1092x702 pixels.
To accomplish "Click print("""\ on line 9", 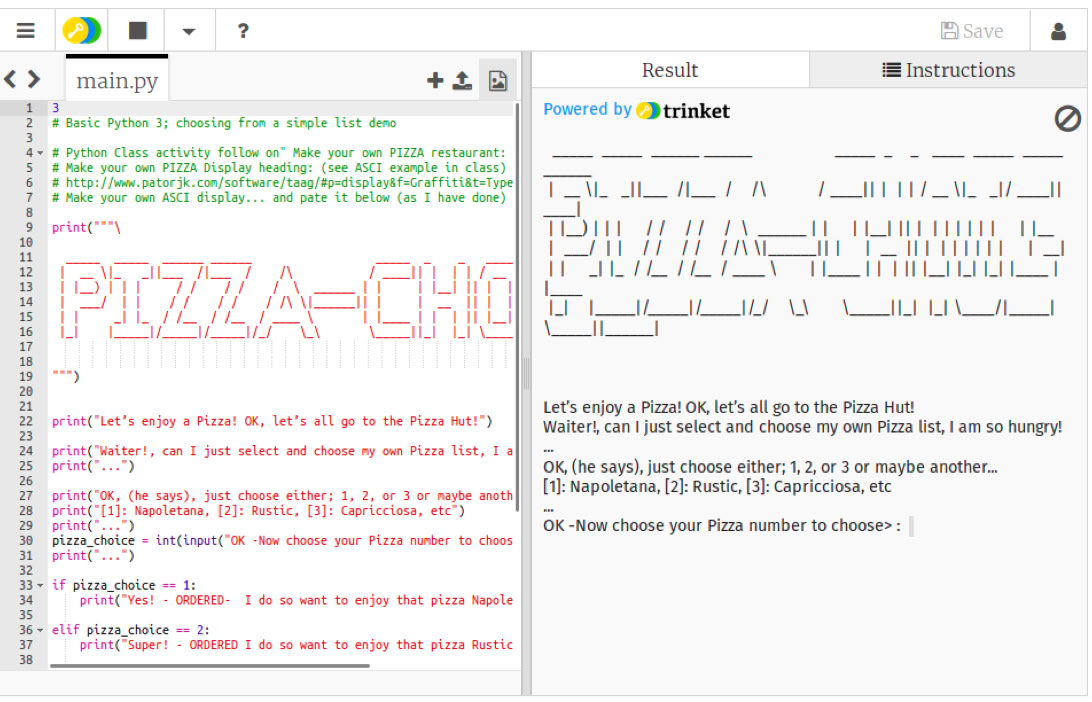I will click(x=86, y=228).
